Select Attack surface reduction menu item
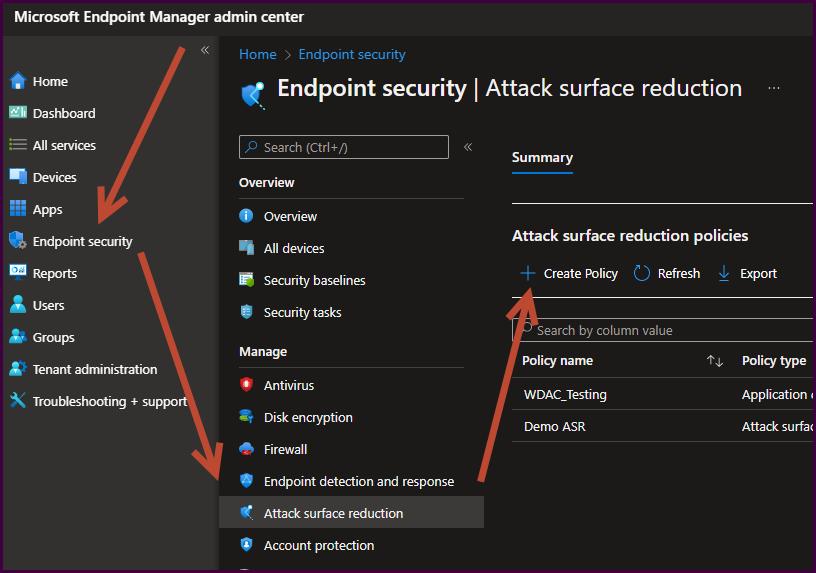 [333, 513]
